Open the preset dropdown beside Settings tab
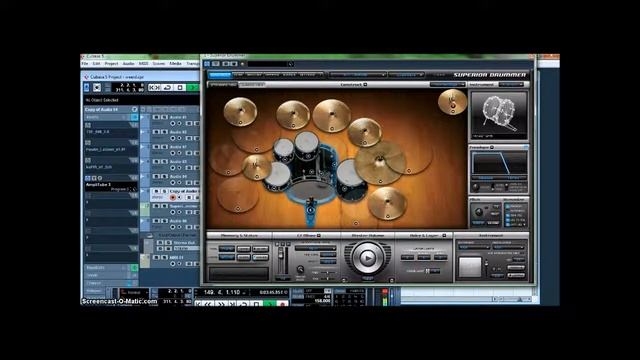640x360 pixels. [357, 75]
